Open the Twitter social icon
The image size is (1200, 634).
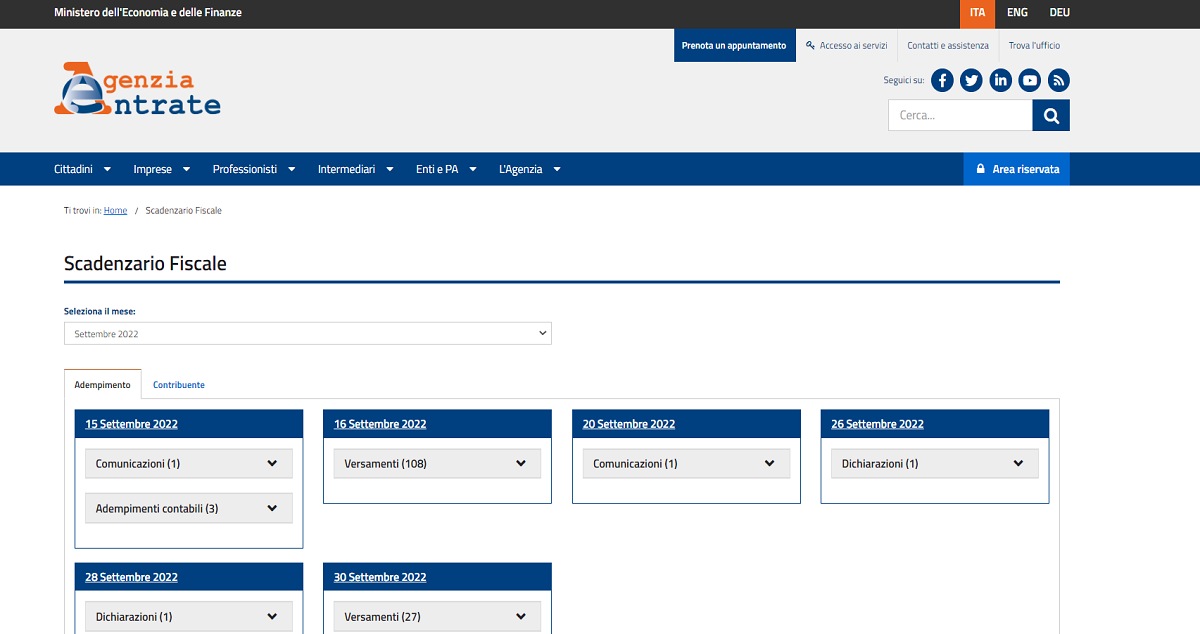click(x=971, y=81)
